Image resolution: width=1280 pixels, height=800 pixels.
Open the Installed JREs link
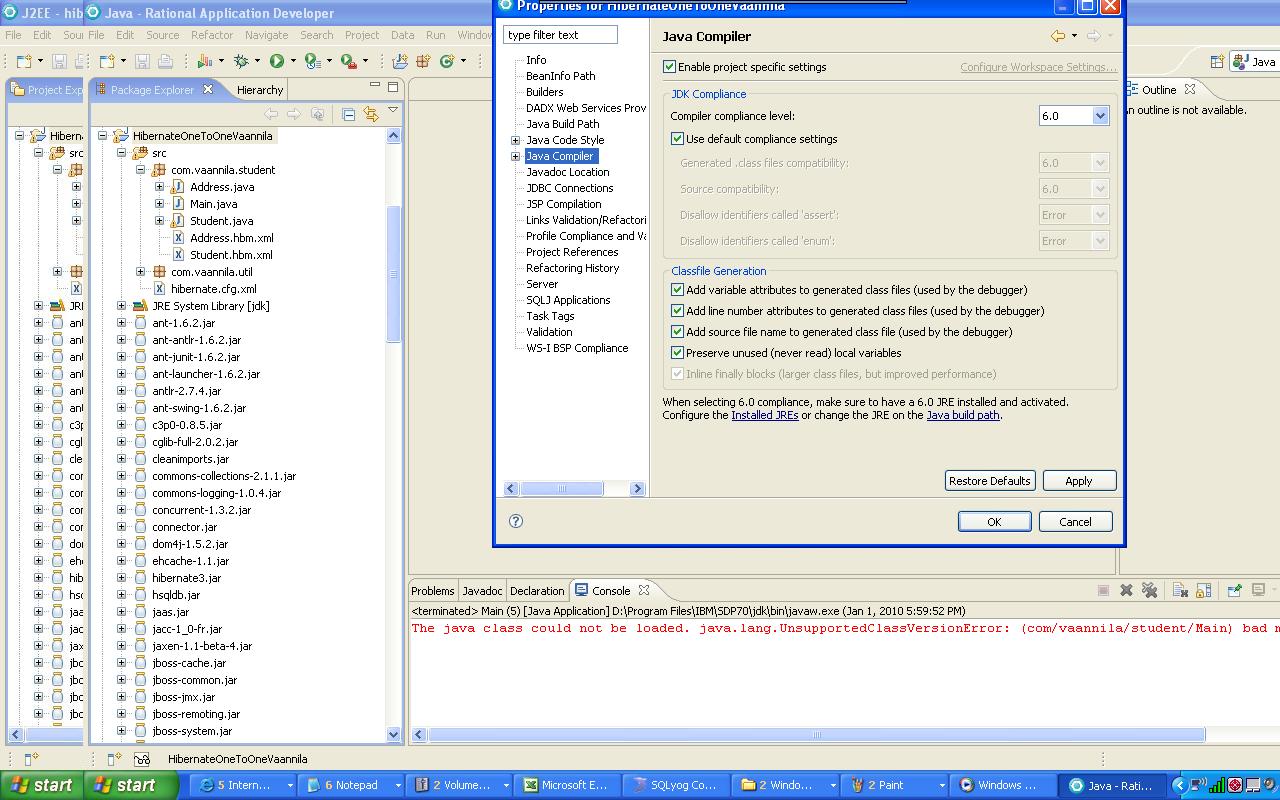pos(763,415)
